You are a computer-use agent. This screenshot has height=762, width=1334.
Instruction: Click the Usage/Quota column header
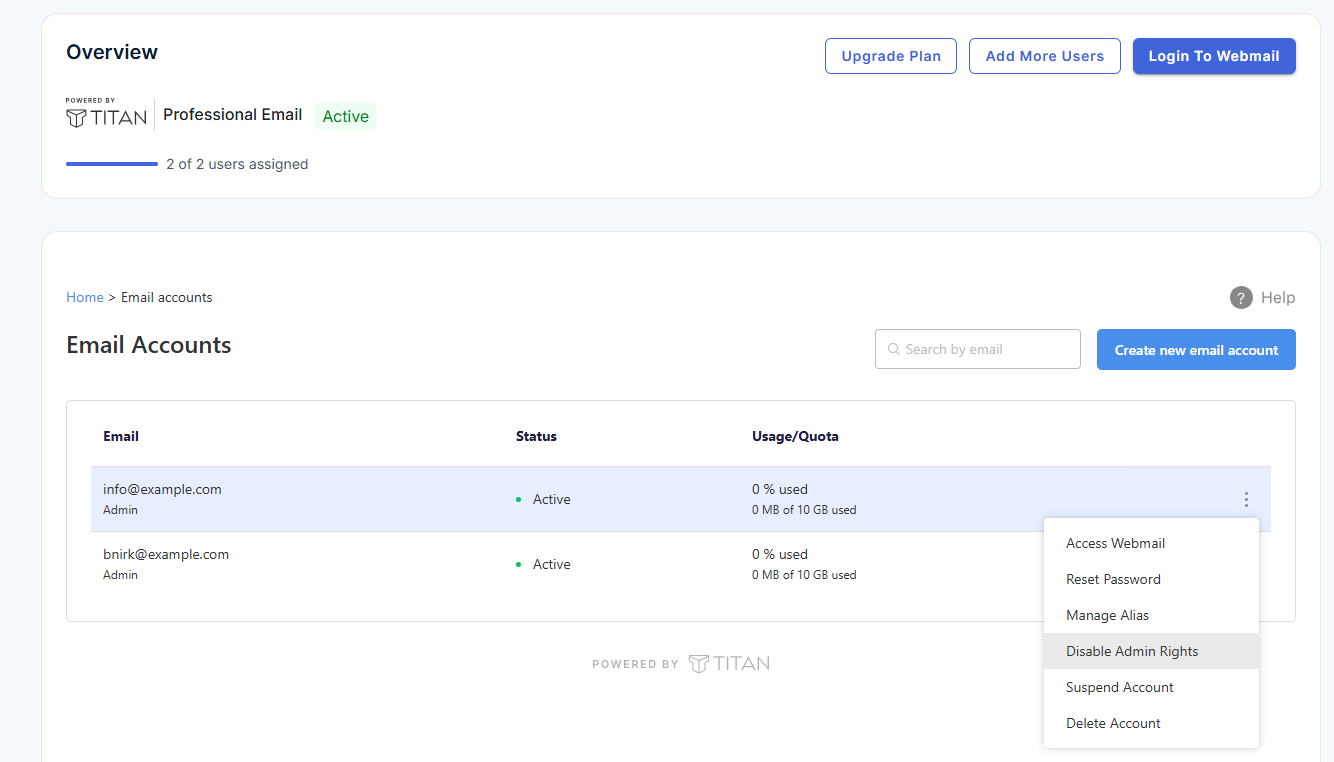(x=795, y=436)
